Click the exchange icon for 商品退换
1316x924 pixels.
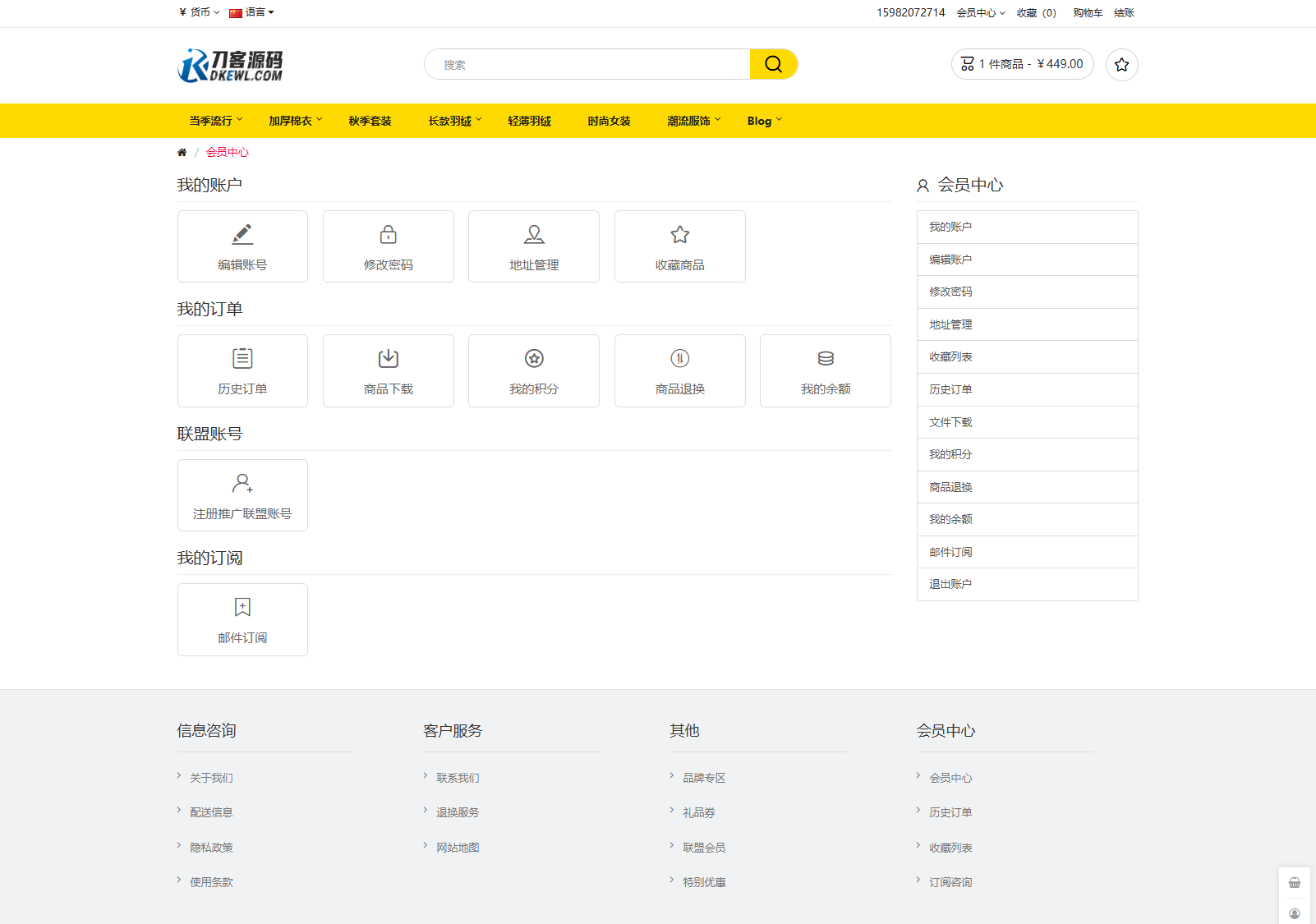point(679,358)
